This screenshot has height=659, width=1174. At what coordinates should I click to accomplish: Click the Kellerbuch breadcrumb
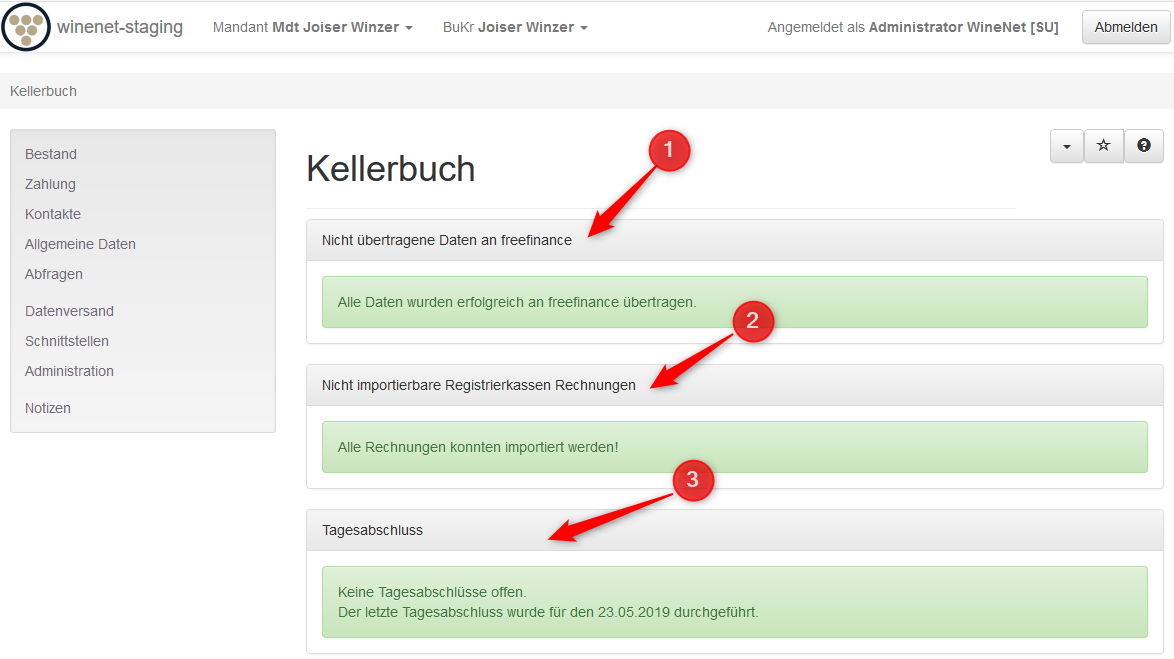43,91
